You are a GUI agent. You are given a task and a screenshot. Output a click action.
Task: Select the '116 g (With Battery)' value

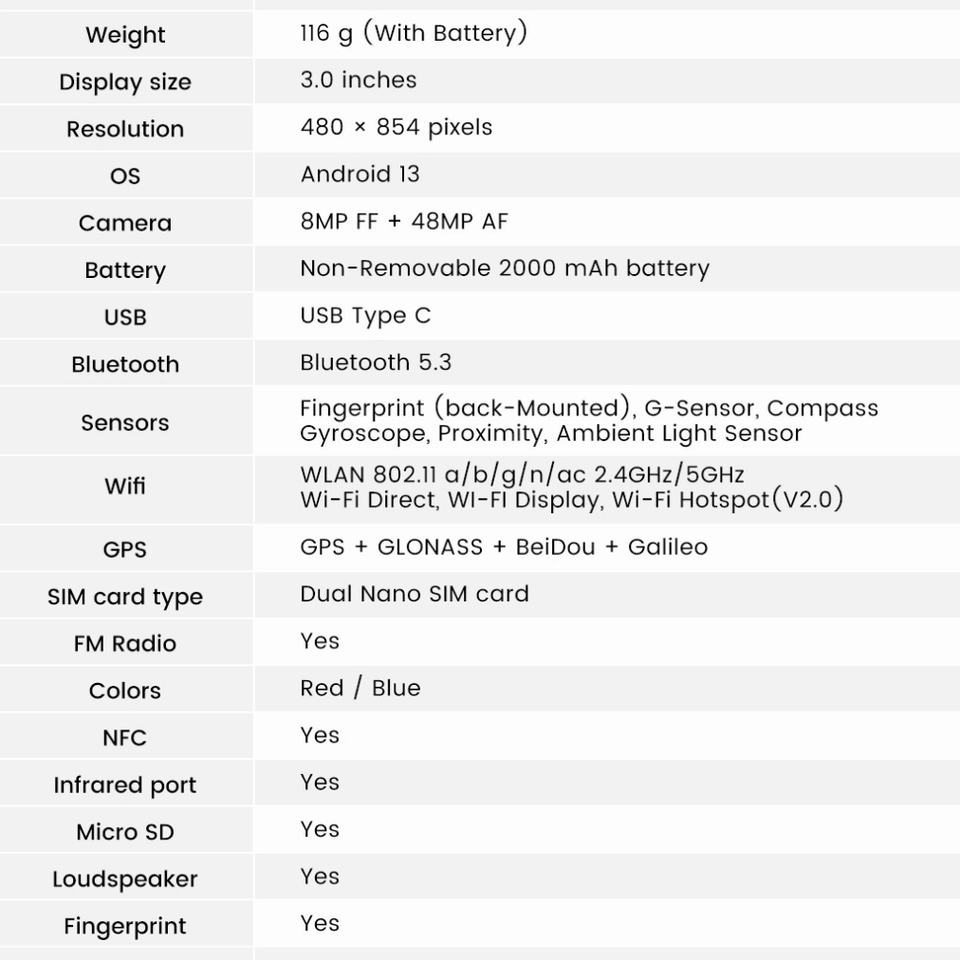pyautogui.click(x=413, y=33)
